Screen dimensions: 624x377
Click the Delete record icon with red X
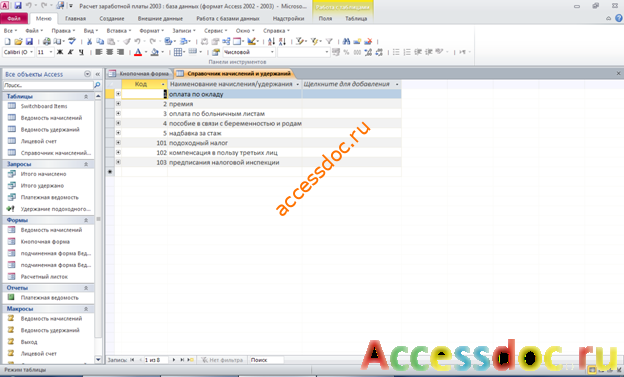point(368,41)
